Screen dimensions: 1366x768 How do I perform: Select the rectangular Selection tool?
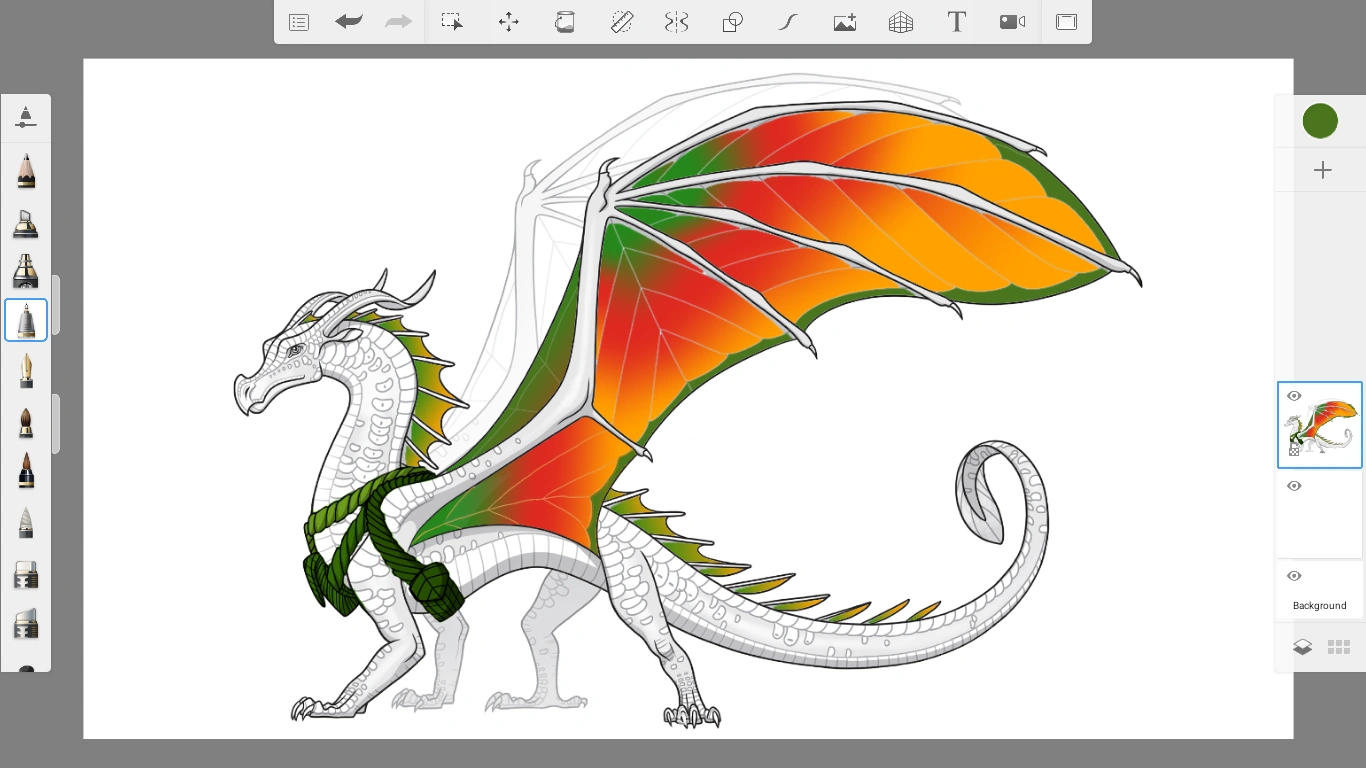pos(452,22)
